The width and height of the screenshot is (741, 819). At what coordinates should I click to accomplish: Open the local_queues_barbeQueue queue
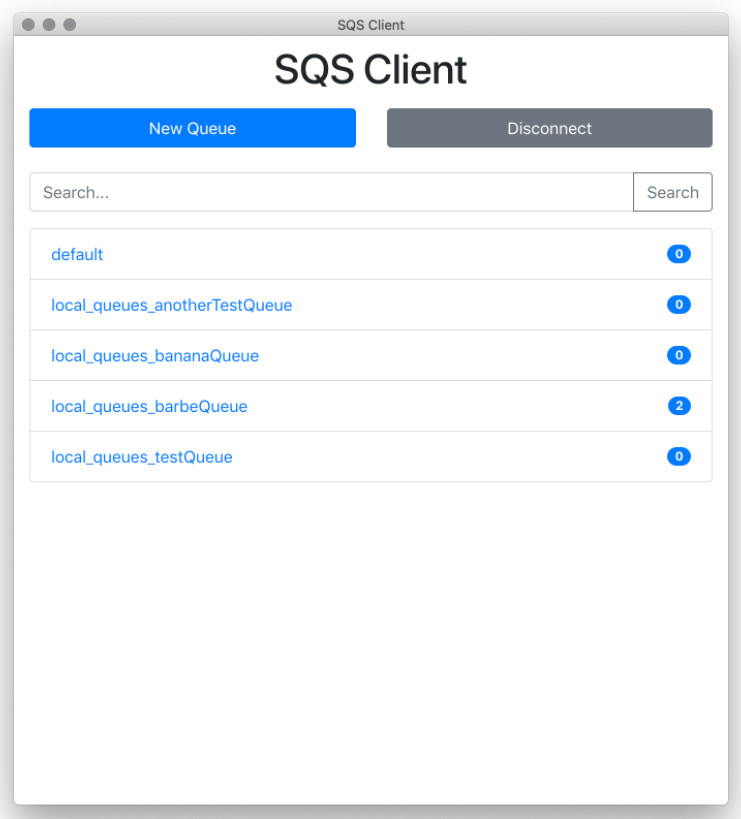pos(149,406)
